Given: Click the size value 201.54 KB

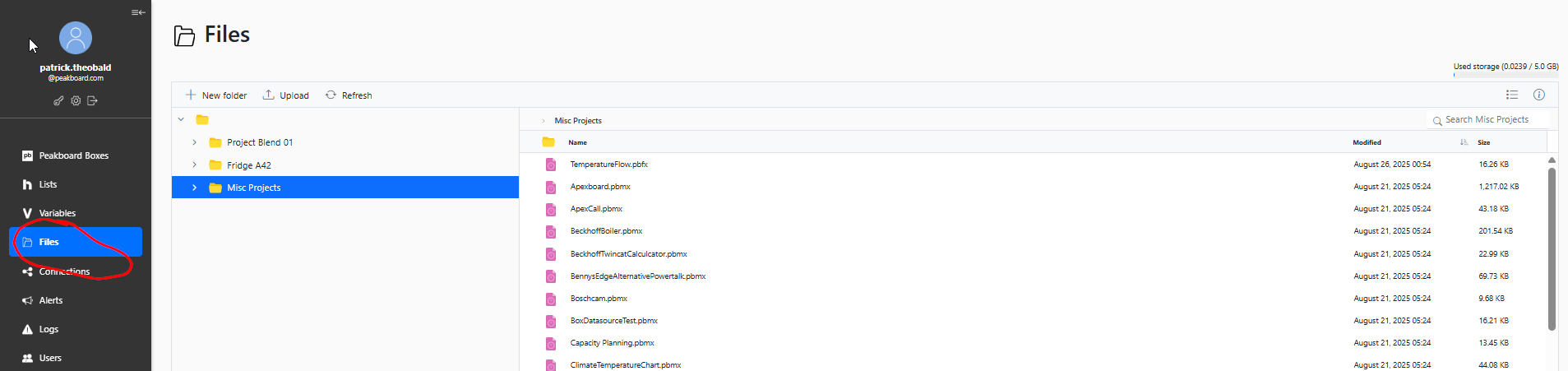Looking at the screenshot, I should 1496,231.
